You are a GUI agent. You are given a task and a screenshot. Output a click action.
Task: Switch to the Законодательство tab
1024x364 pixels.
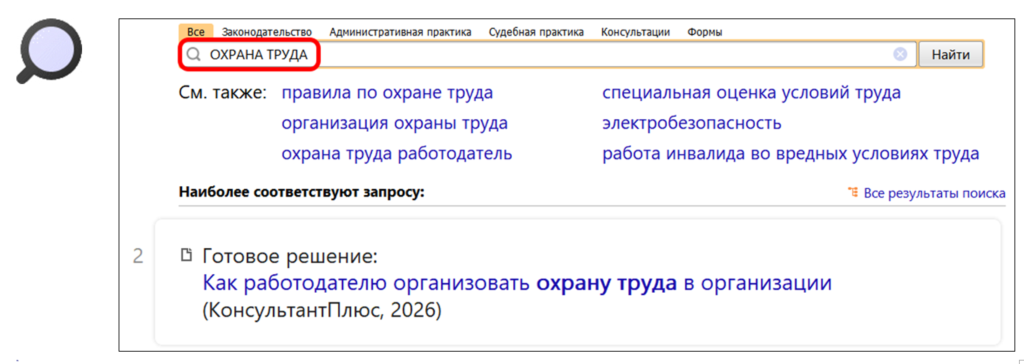[266, 31]
